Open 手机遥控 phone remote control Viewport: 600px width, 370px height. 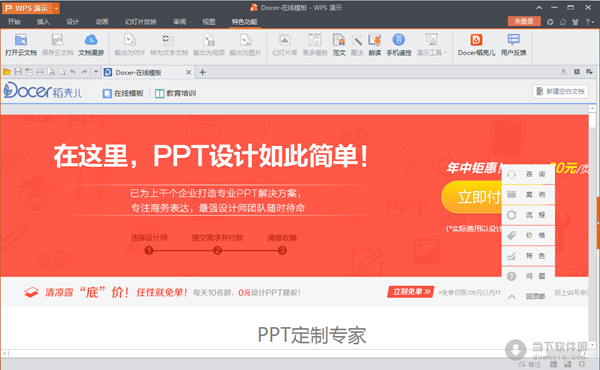coord(398,45)
